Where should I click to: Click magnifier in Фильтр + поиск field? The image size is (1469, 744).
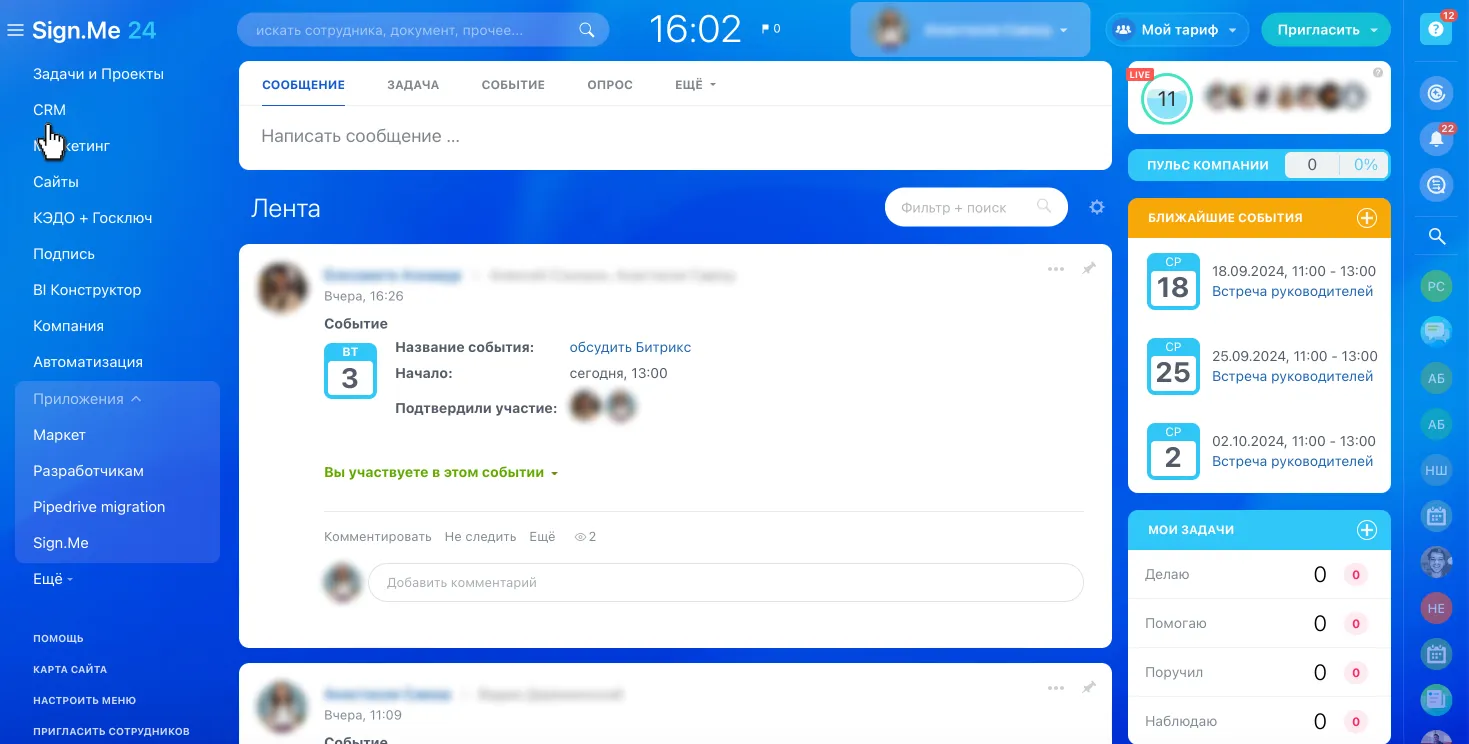coord(1044,207)
